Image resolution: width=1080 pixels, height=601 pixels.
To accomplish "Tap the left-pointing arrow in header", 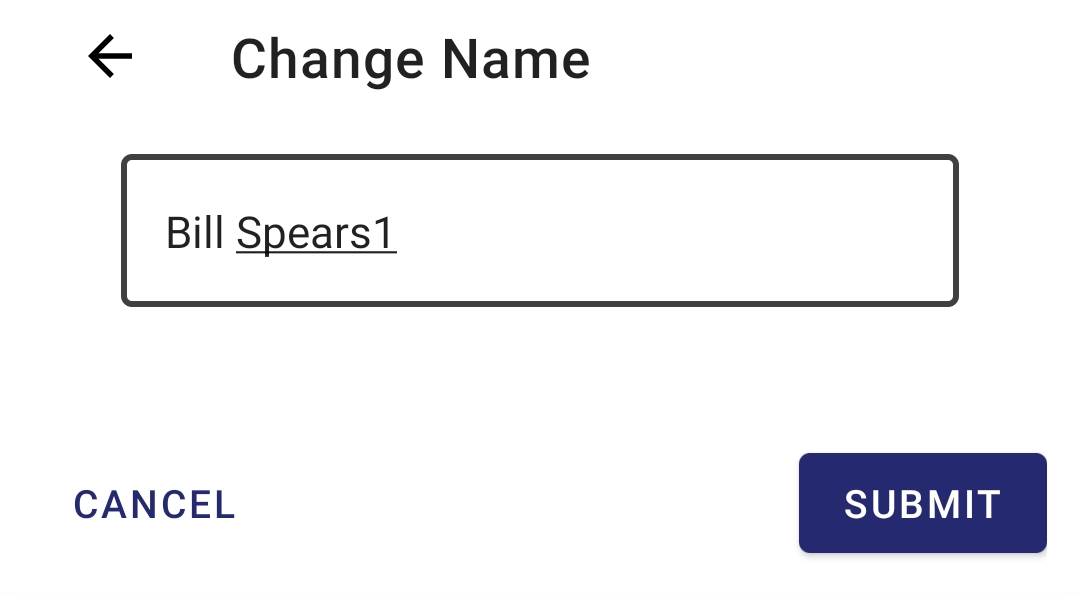I will (110, 57).
